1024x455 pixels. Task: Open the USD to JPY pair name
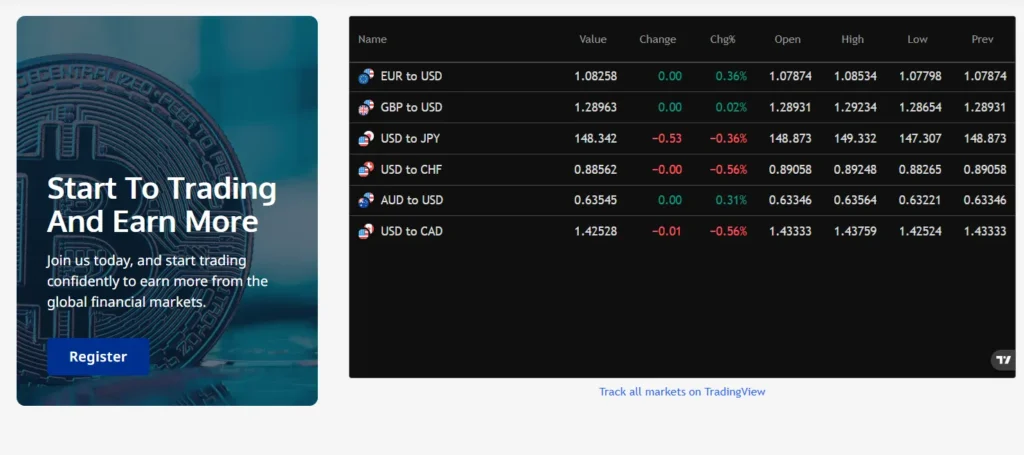pyautogui.click(x=411, y=138)
